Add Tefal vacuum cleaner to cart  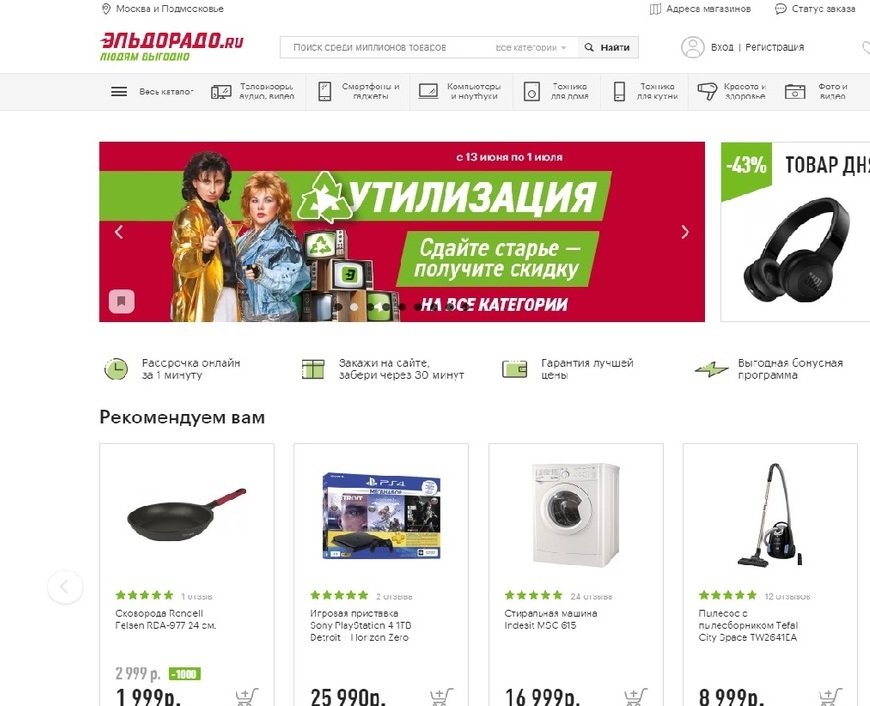pos(830,697)
